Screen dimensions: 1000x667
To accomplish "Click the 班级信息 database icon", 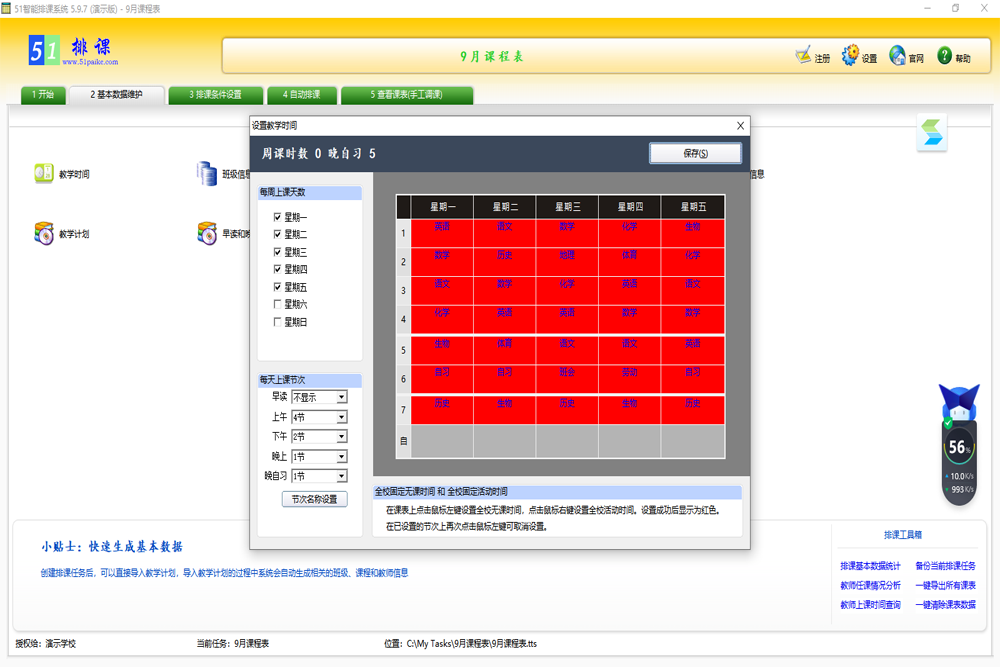I will coord(207,173).
